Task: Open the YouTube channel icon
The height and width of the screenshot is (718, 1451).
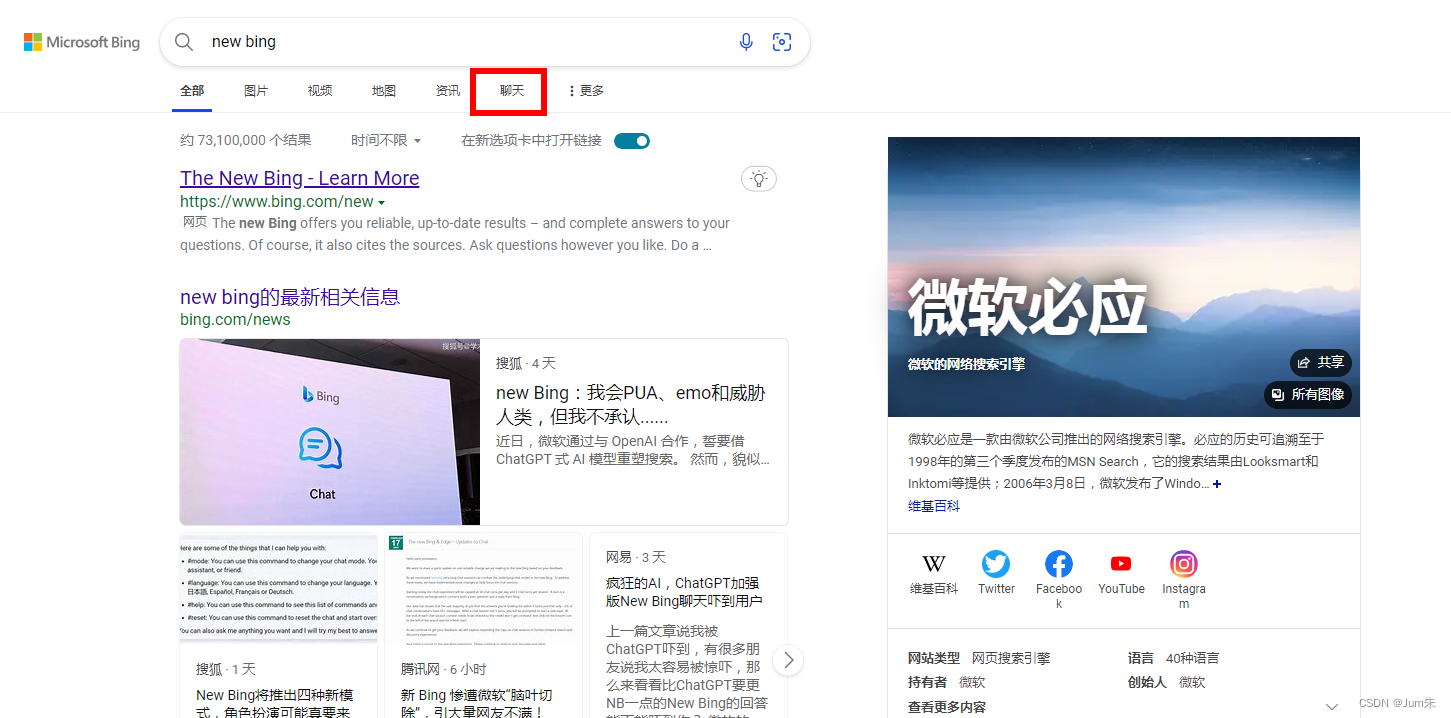Action: [x=1121, y=564]
